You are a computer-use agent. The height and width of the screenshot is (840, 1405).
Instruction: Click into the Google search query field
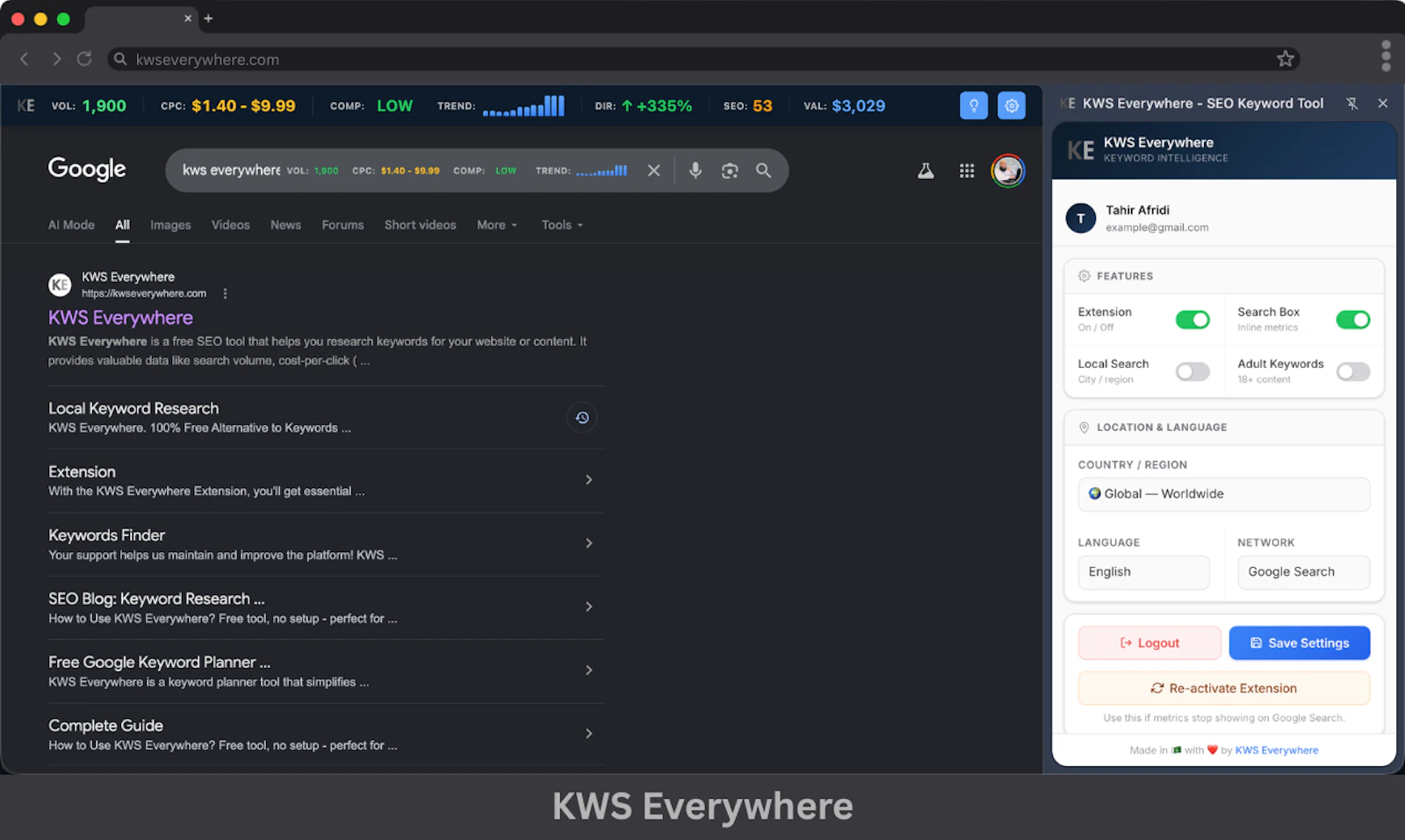[x=231, y=170]
